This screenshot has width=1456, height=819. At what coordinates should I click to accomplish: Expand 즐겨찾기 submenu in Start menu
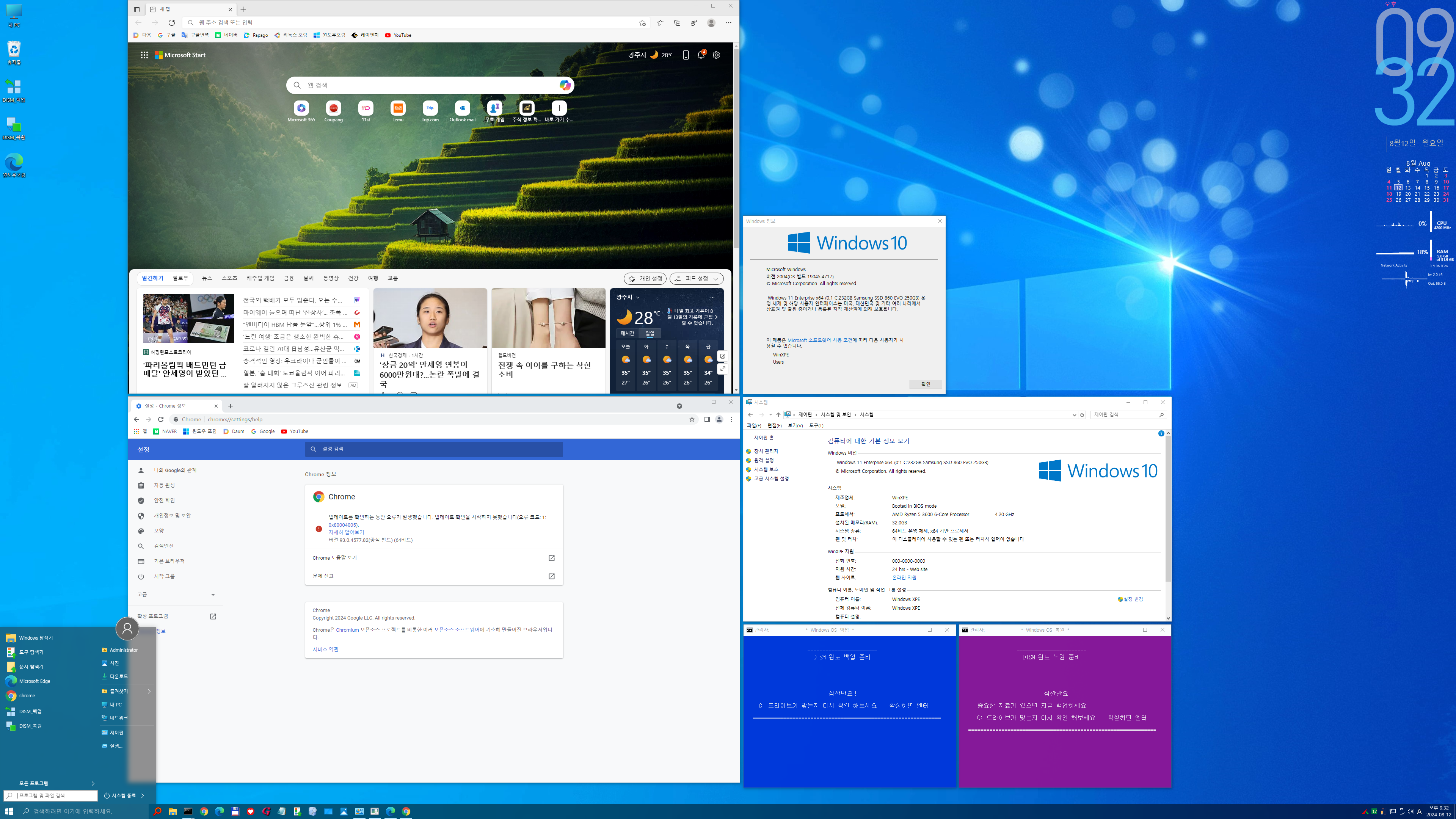(x=127, y=691)
